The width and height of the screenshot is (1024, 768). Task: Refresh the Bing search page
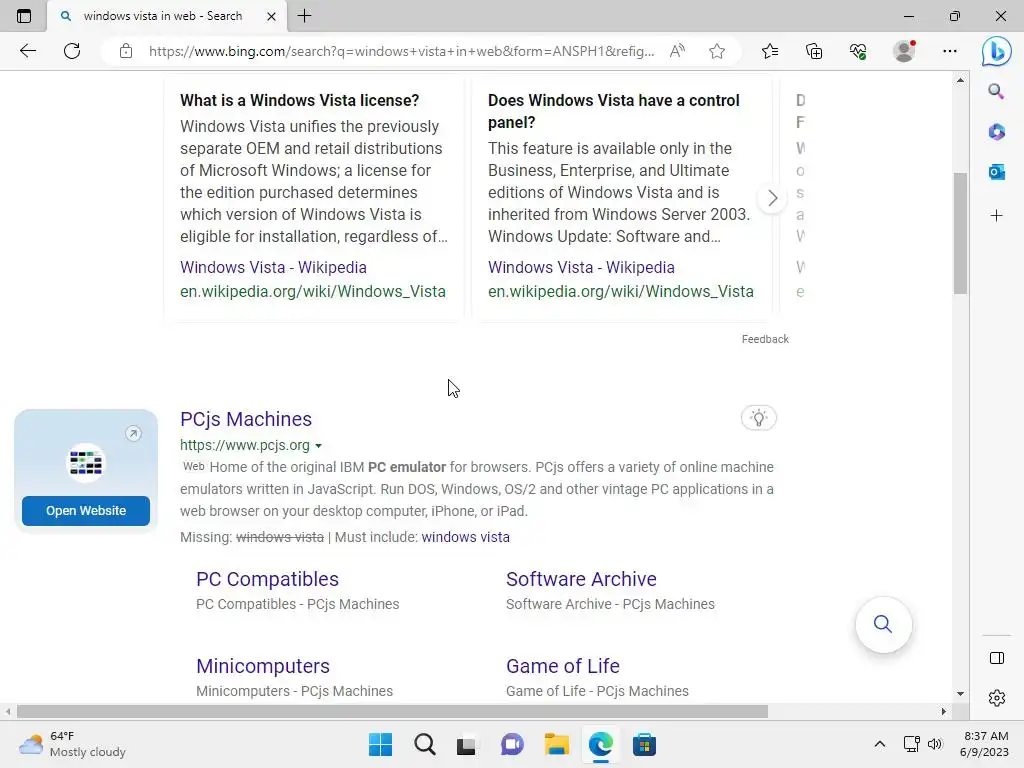tap(72, 51)
